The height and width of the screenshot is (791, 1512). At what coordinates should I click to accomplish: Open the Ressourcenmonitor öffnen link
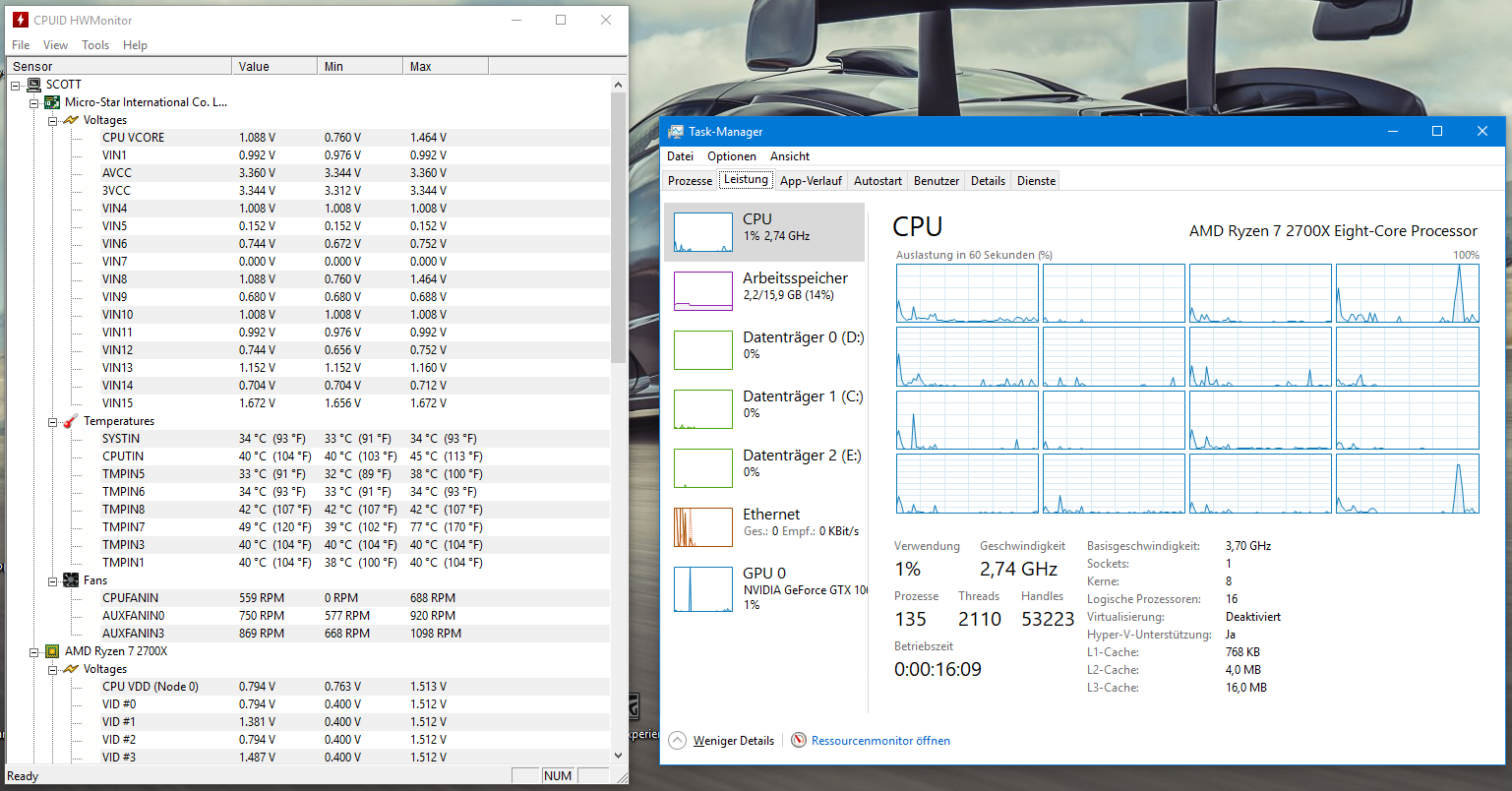click(x=880, y=741)
